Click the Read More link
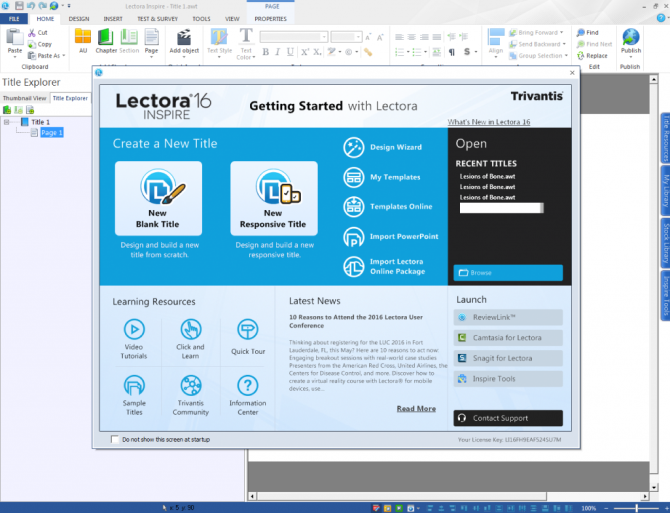The image size is (670, 513). 416,409
